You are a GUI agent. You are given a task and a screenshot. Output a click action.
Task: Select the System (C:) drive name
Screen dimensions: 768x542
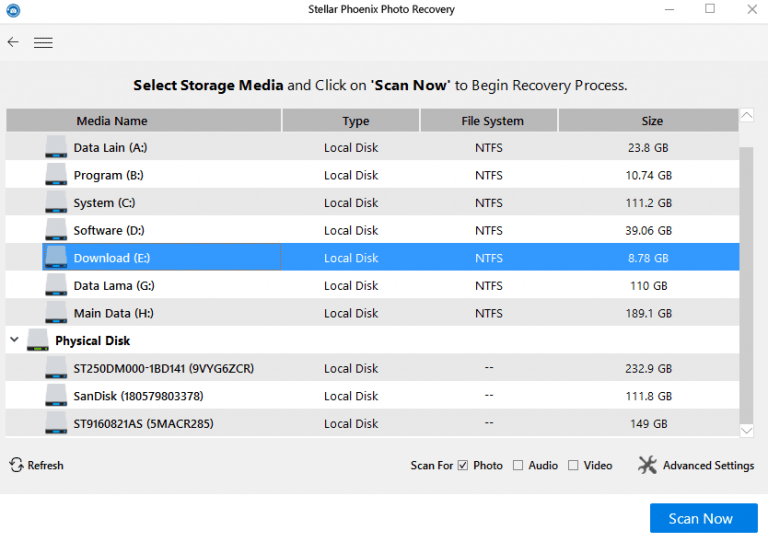104,203
